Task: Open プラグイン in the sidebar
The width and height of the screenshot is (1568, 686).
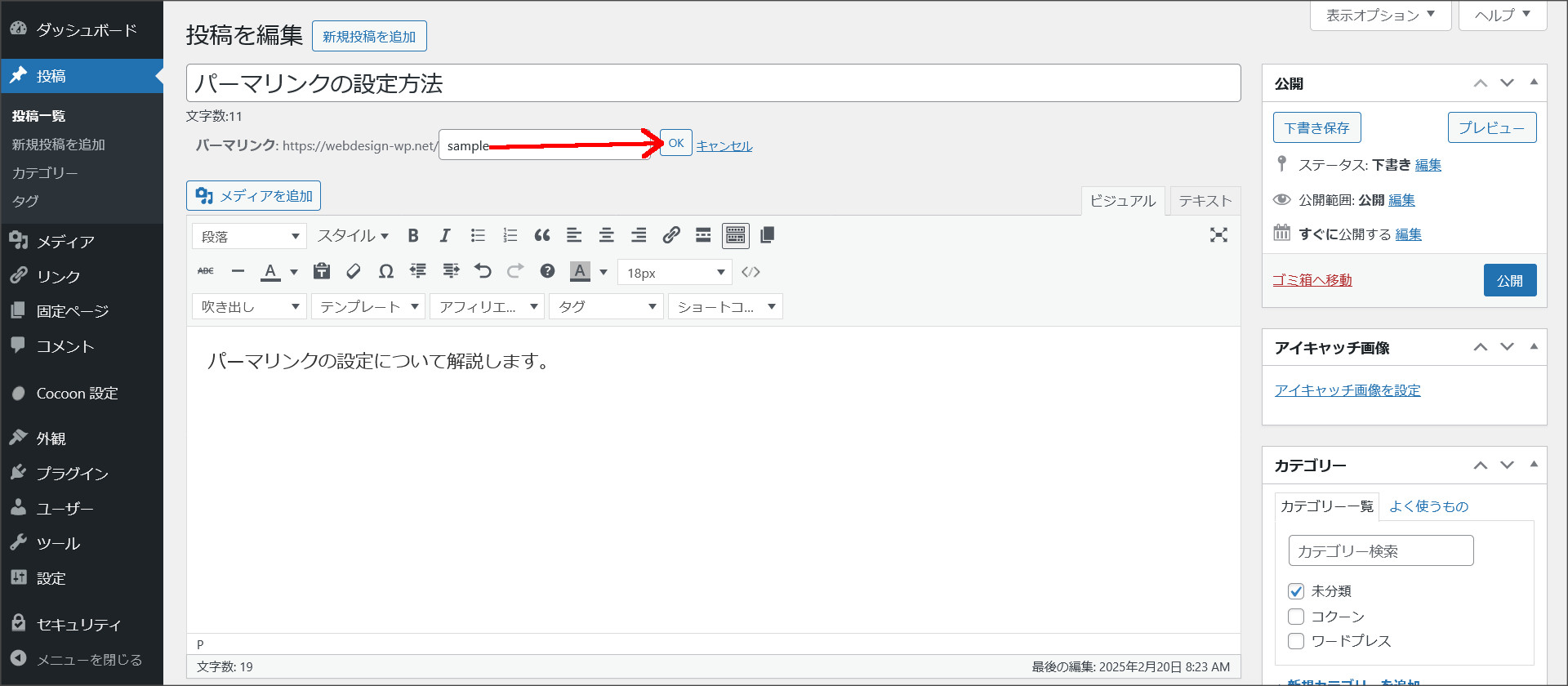Action: [x=82, y=473]
